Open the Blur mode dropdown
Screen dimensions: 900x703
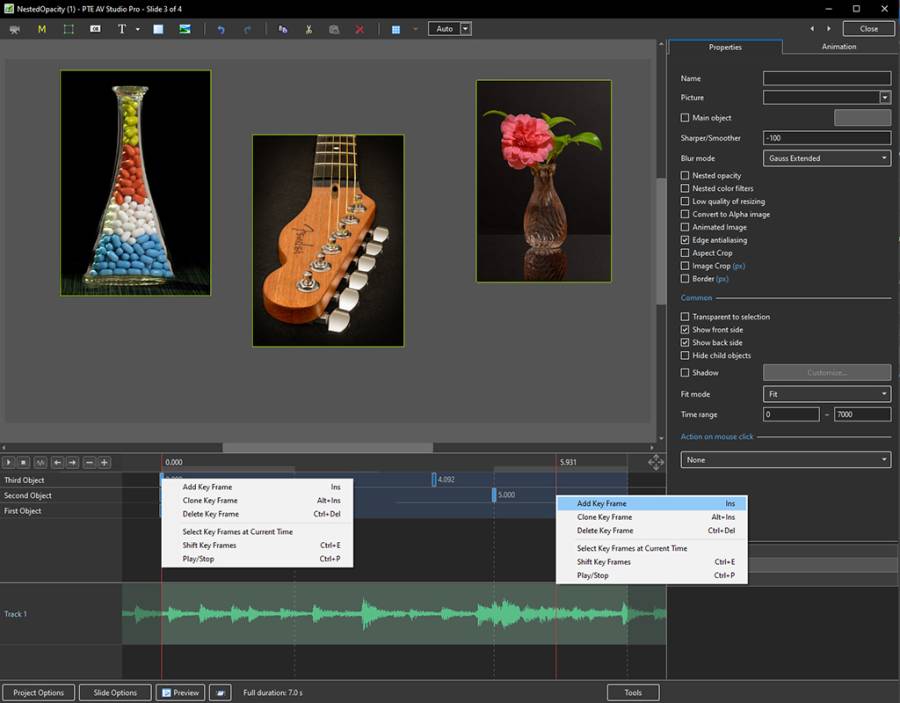826,158
